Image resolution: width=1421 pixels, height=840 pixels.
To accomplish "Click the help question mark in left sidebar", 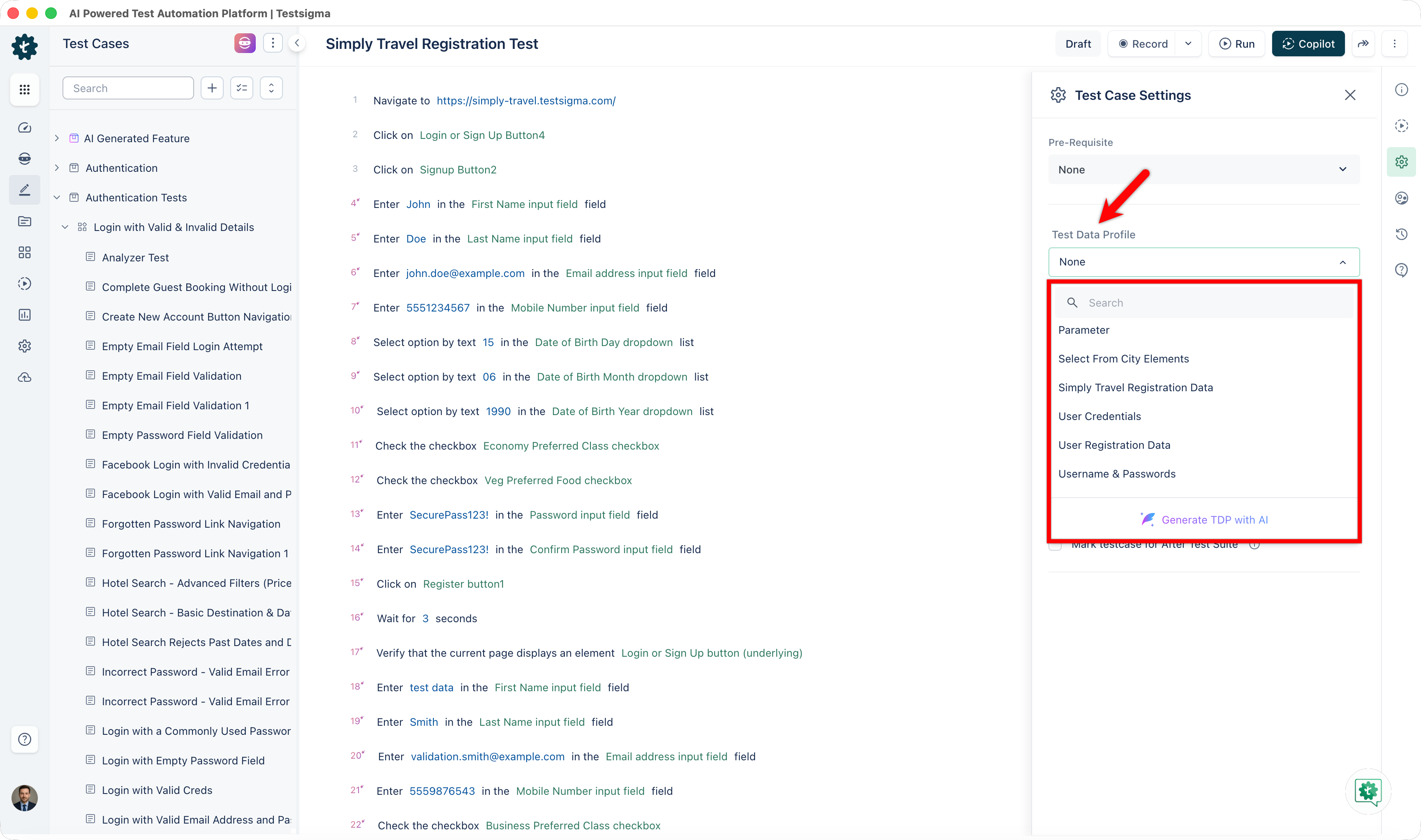I will (24, 739).
